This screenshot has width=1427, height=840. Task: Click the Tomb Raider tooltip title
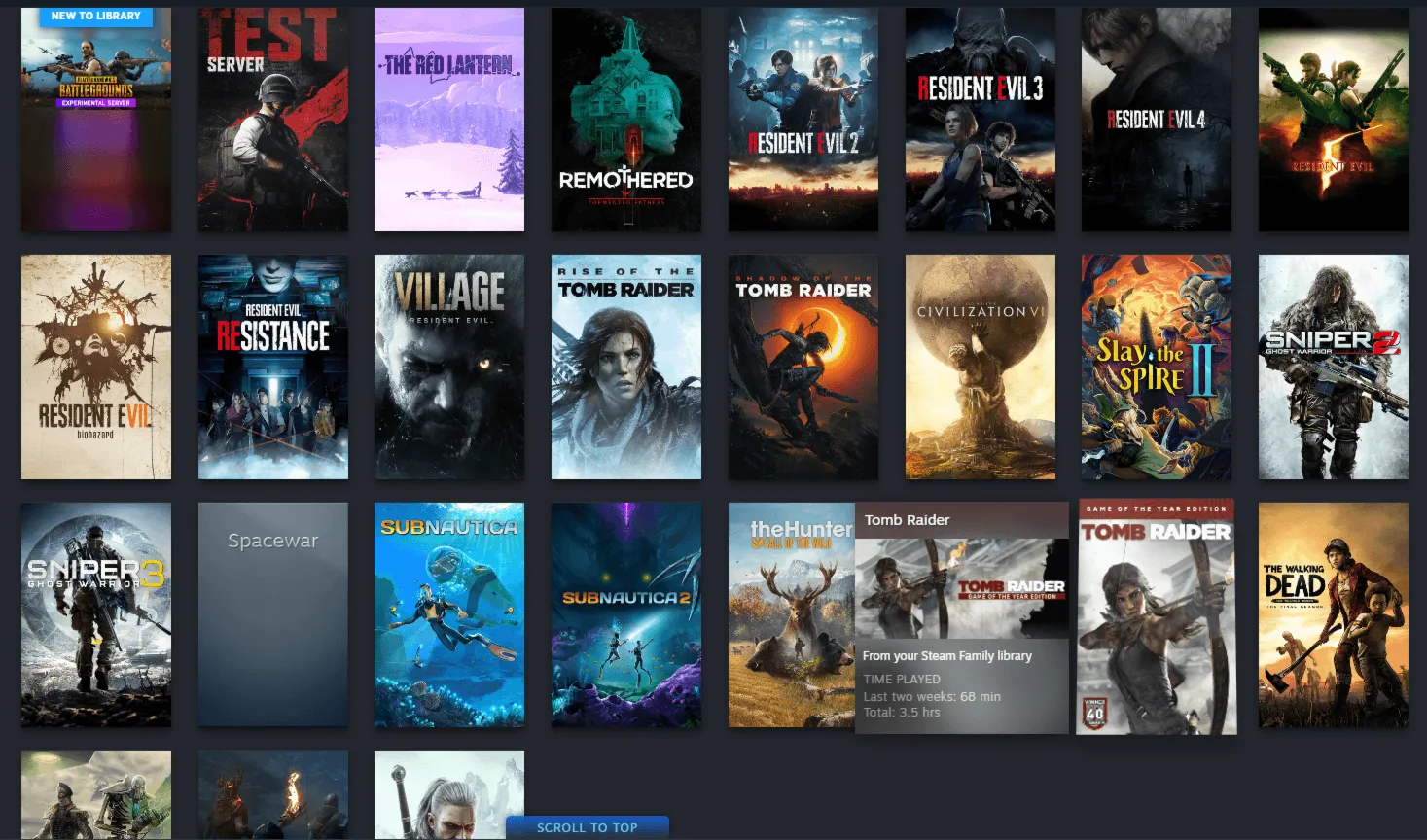pos(907,520)
